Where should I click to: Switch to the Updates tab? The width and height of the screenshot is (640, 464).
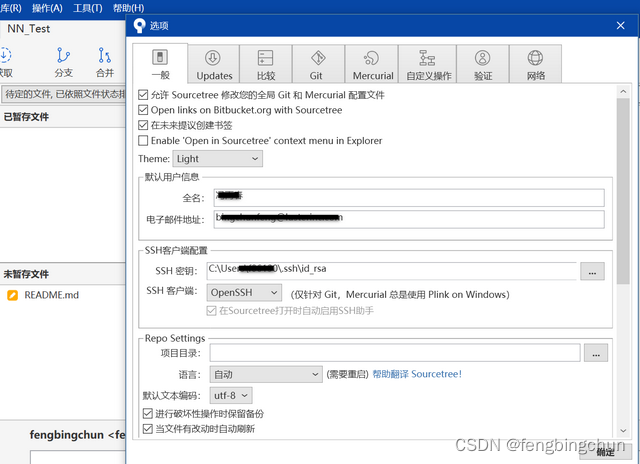click(214, 64)
